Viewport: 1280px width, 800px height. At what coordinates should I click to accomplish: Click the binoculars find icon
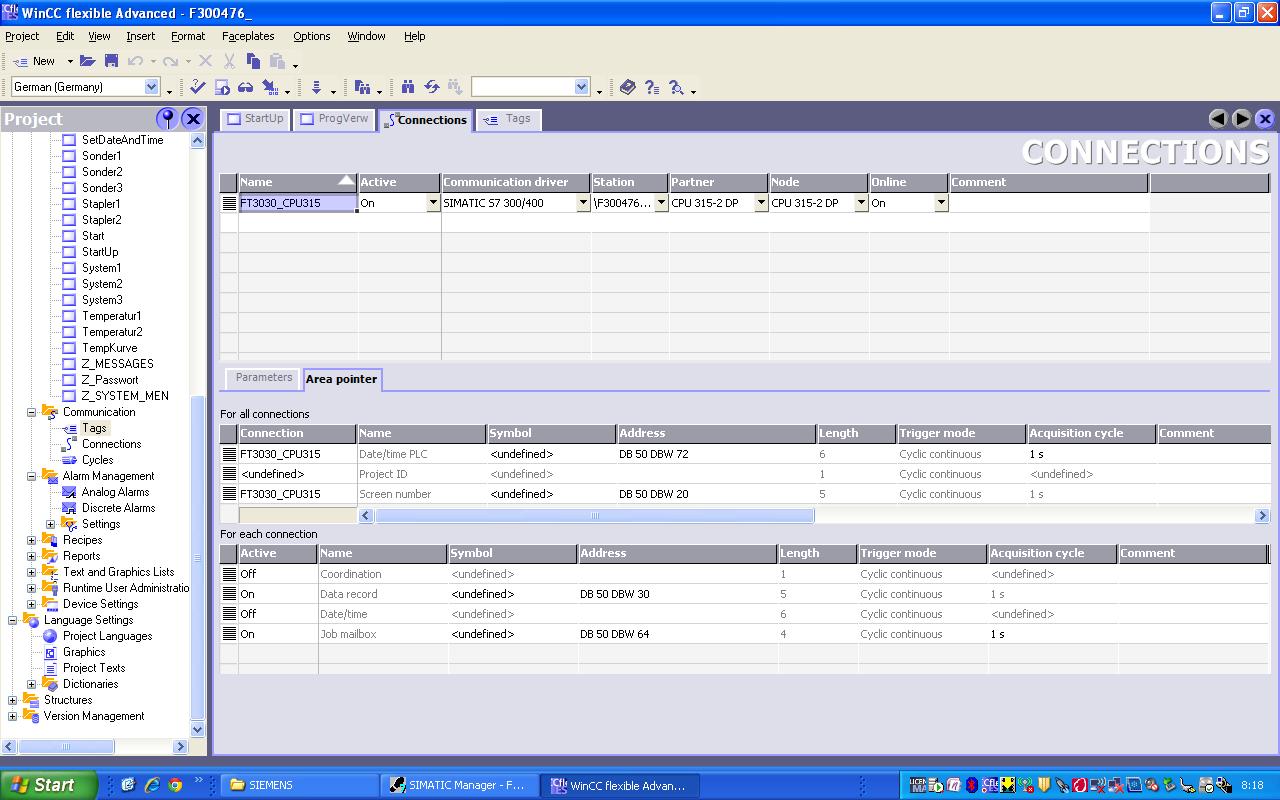tap(408, 87)
